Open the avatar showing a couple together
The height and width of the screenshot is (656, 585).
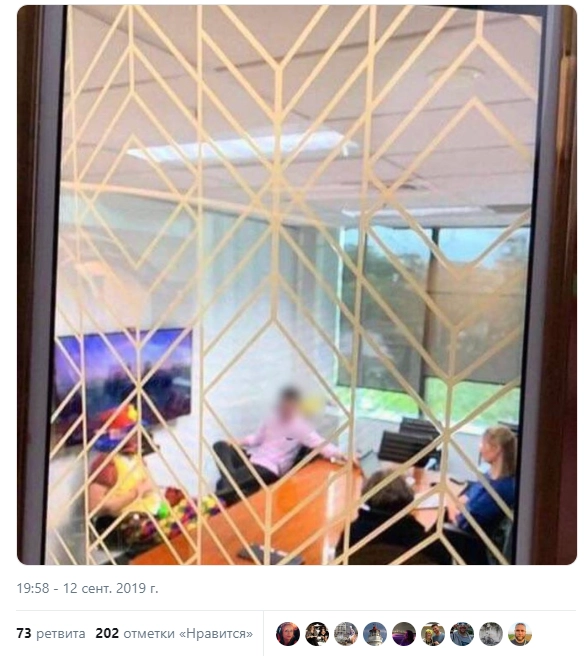(433, 634)
